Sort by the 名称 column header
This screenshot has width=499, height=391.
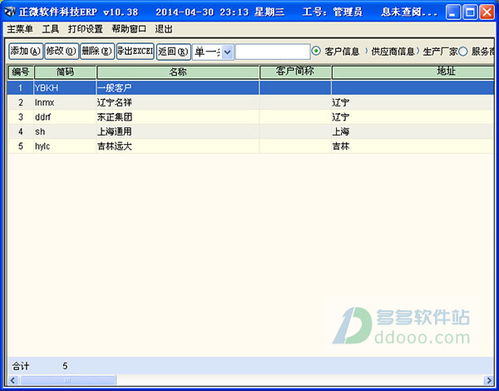coord(178,72)
